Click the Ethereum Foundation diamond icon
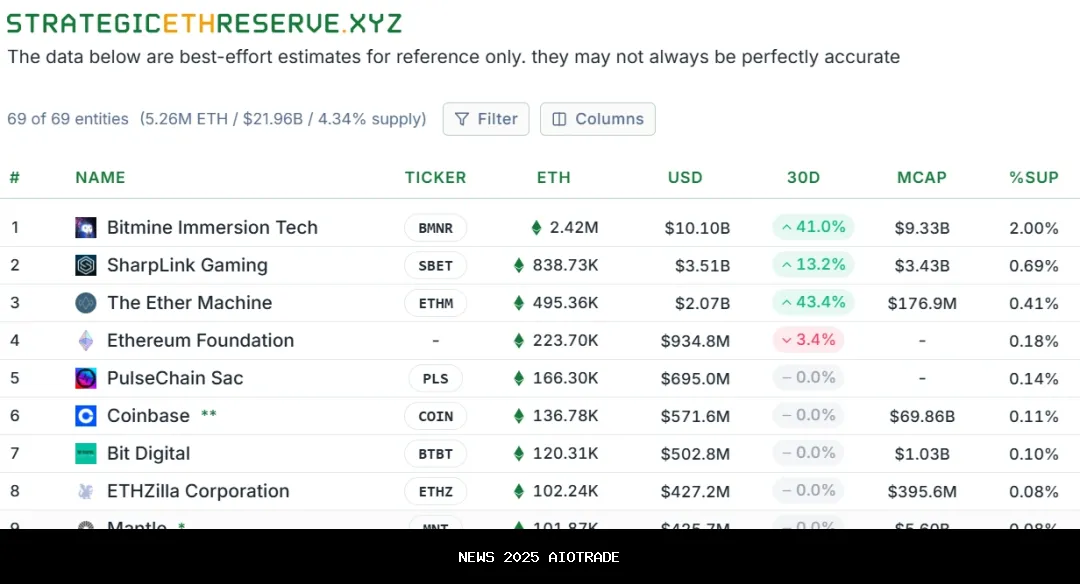Image resolution: width=1080 pixels, height=584 pixels. (x=86, y=341)
